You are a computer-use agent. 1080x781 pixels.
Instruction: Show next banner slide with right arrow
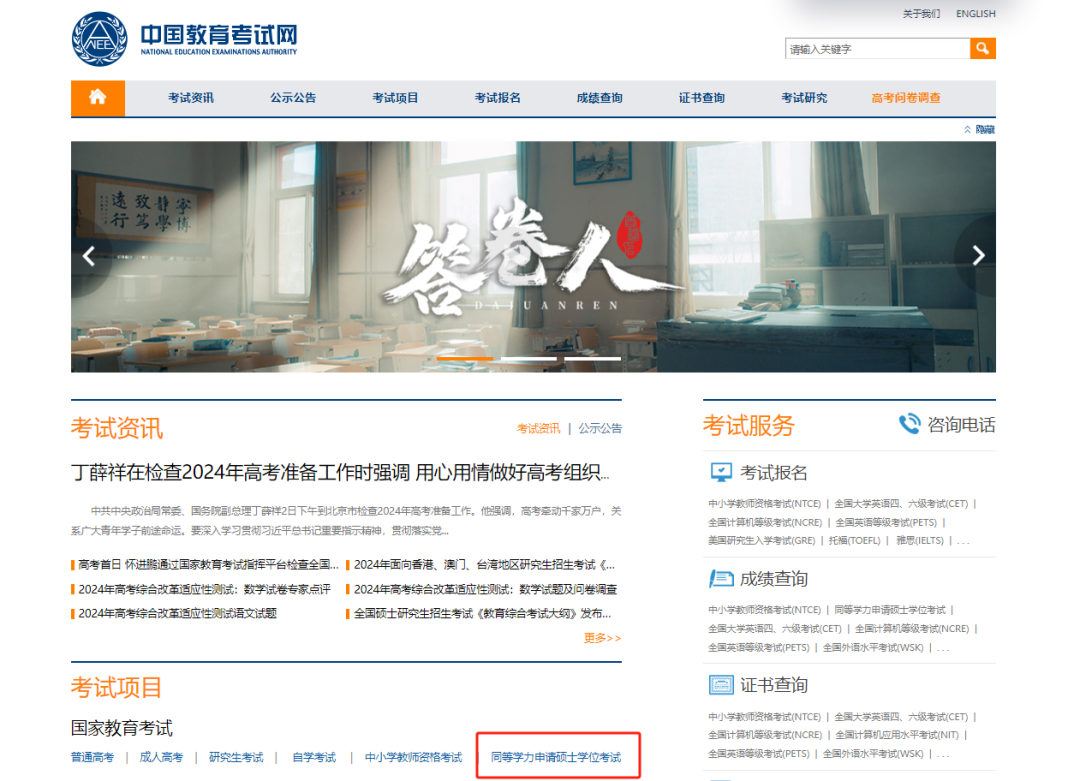tap(977, 256)
